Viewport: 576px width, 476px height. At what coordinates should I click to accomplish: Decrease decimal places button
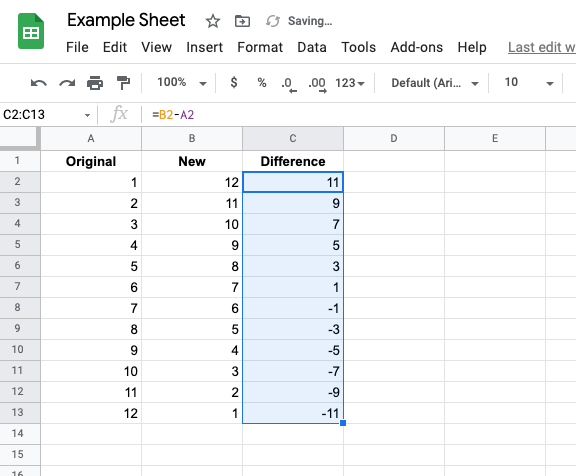pyautogui.click(x=289, y=84)
